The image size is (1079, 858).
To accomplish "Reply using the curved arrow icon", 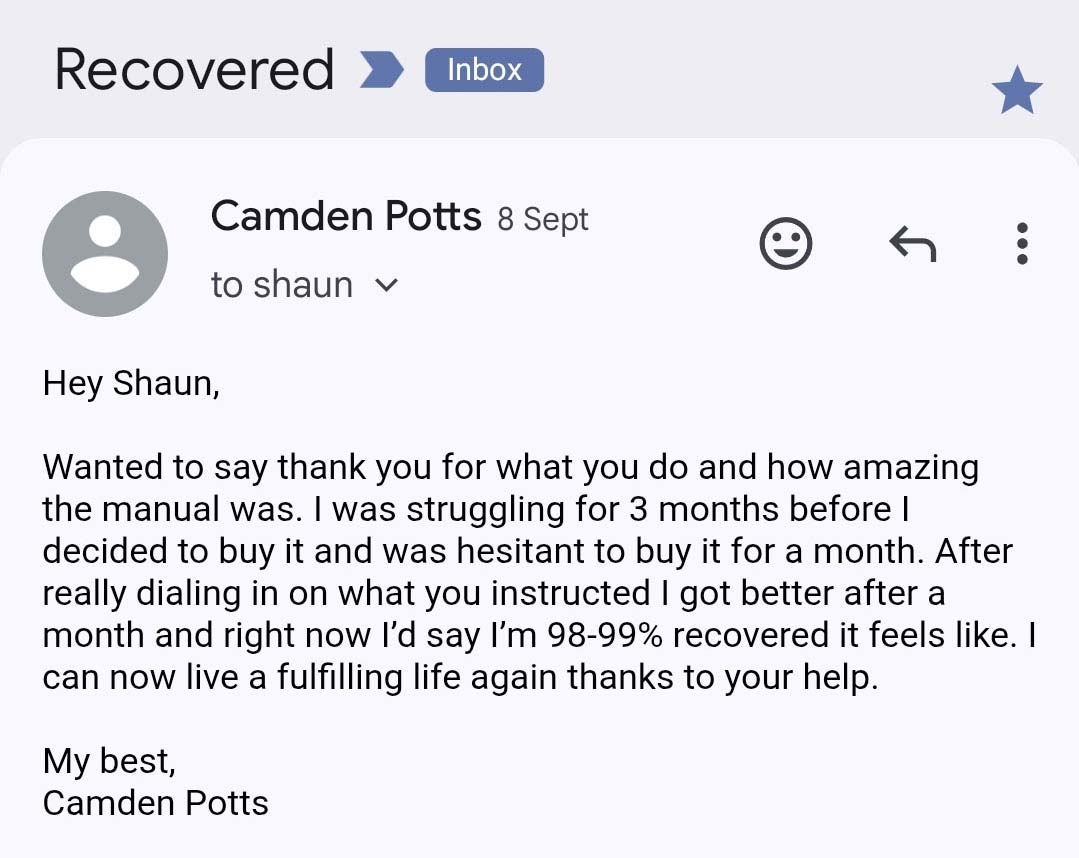I will pyautogui.click(x=912, y=243).
